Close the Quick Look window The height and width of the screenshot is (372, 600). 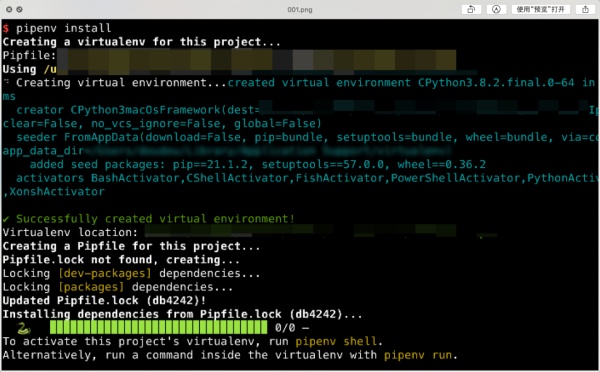pos(9,9)
